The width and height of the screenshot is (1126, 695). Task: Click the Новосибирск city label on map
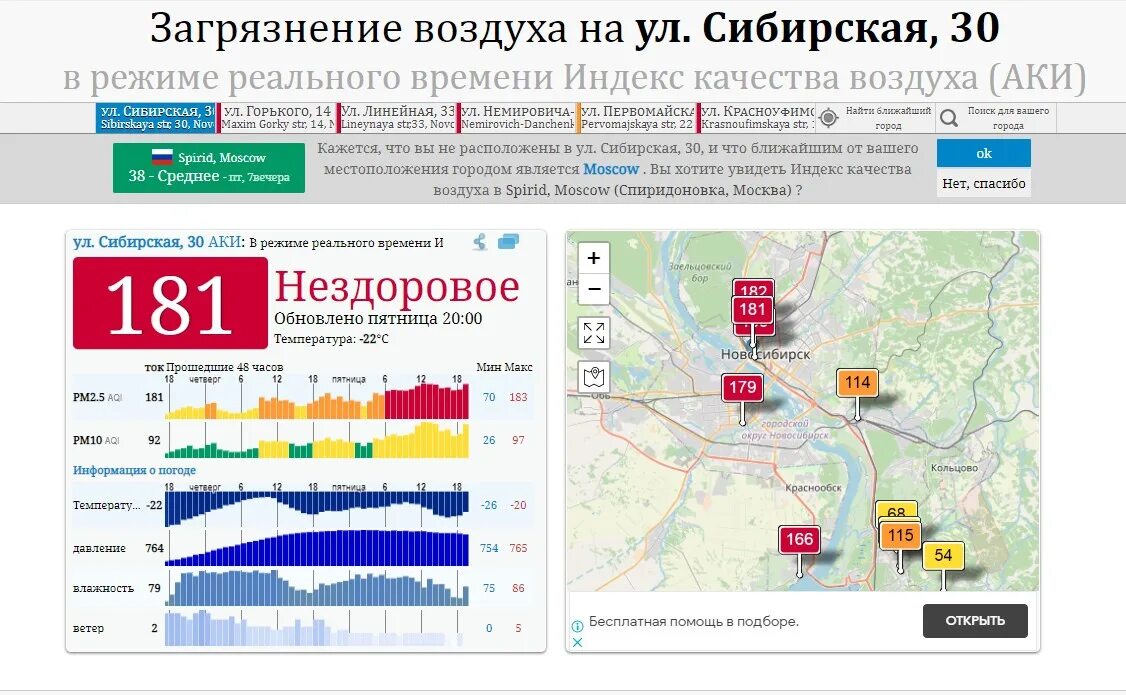click(766, 354)
